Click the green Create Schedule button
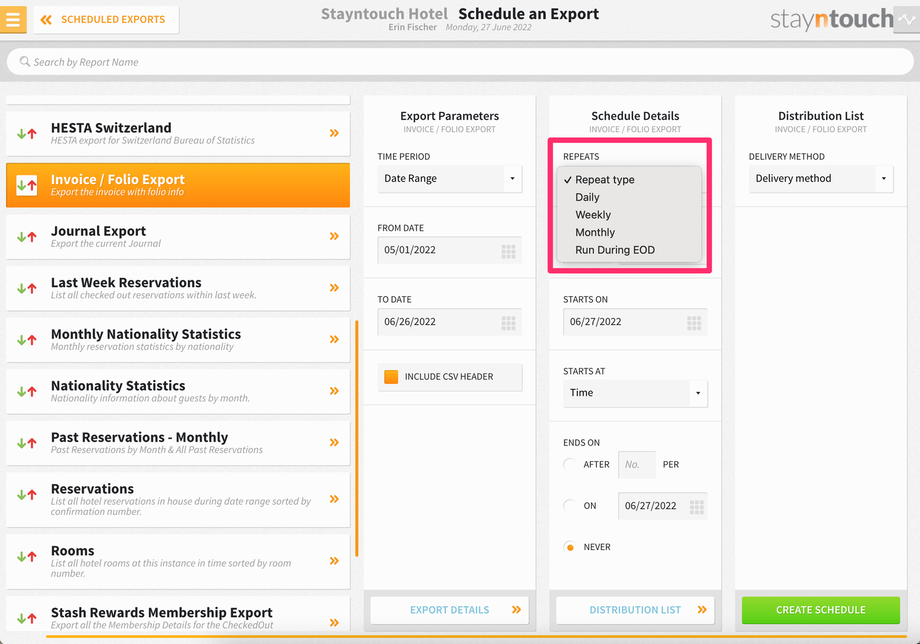 pyautogui.click(x=821, y=610)
